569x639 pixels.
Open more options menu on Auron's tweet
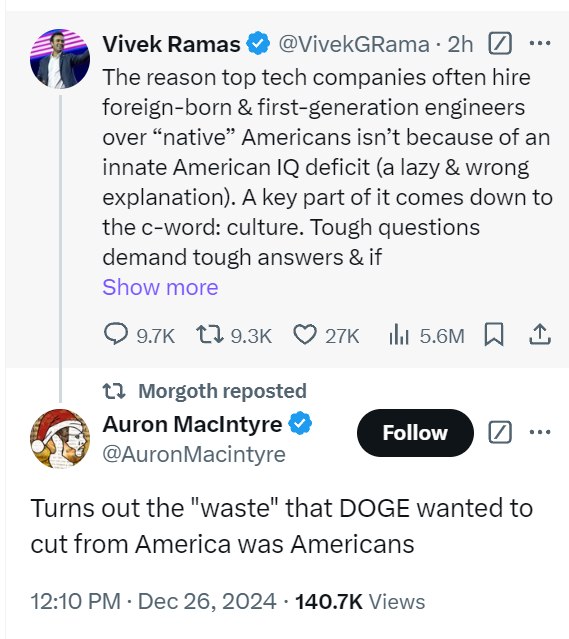(x=540, y=432)
